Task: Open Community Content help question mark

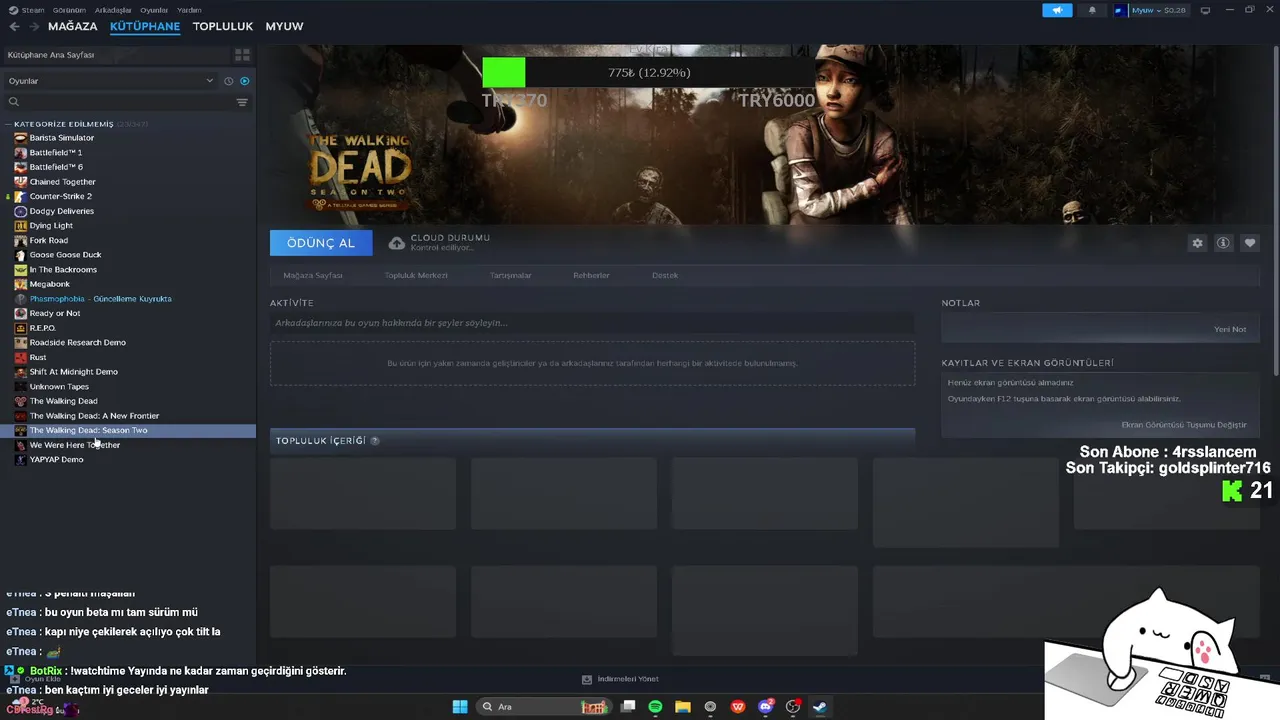Action: [x=375, y=440]
